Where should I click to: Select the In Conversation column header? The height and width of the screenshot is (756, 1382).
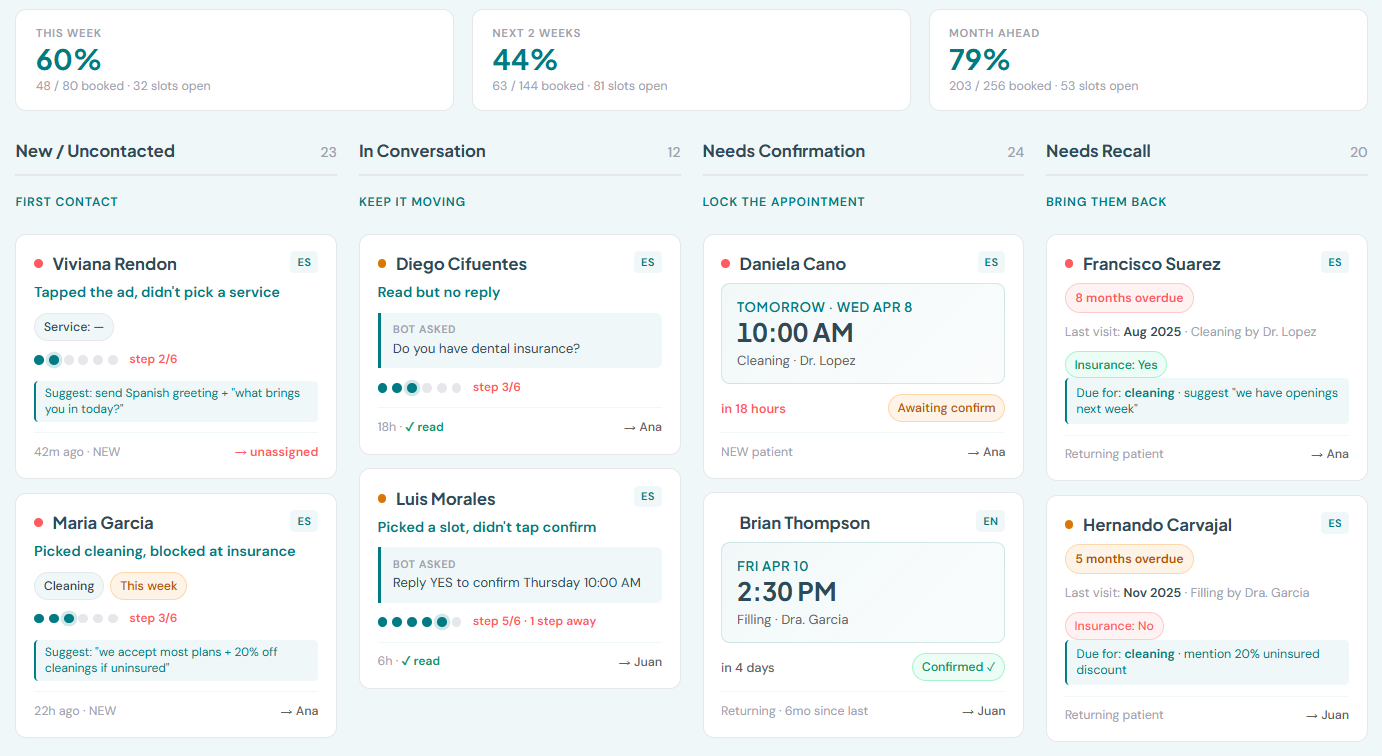coord(422,151)
